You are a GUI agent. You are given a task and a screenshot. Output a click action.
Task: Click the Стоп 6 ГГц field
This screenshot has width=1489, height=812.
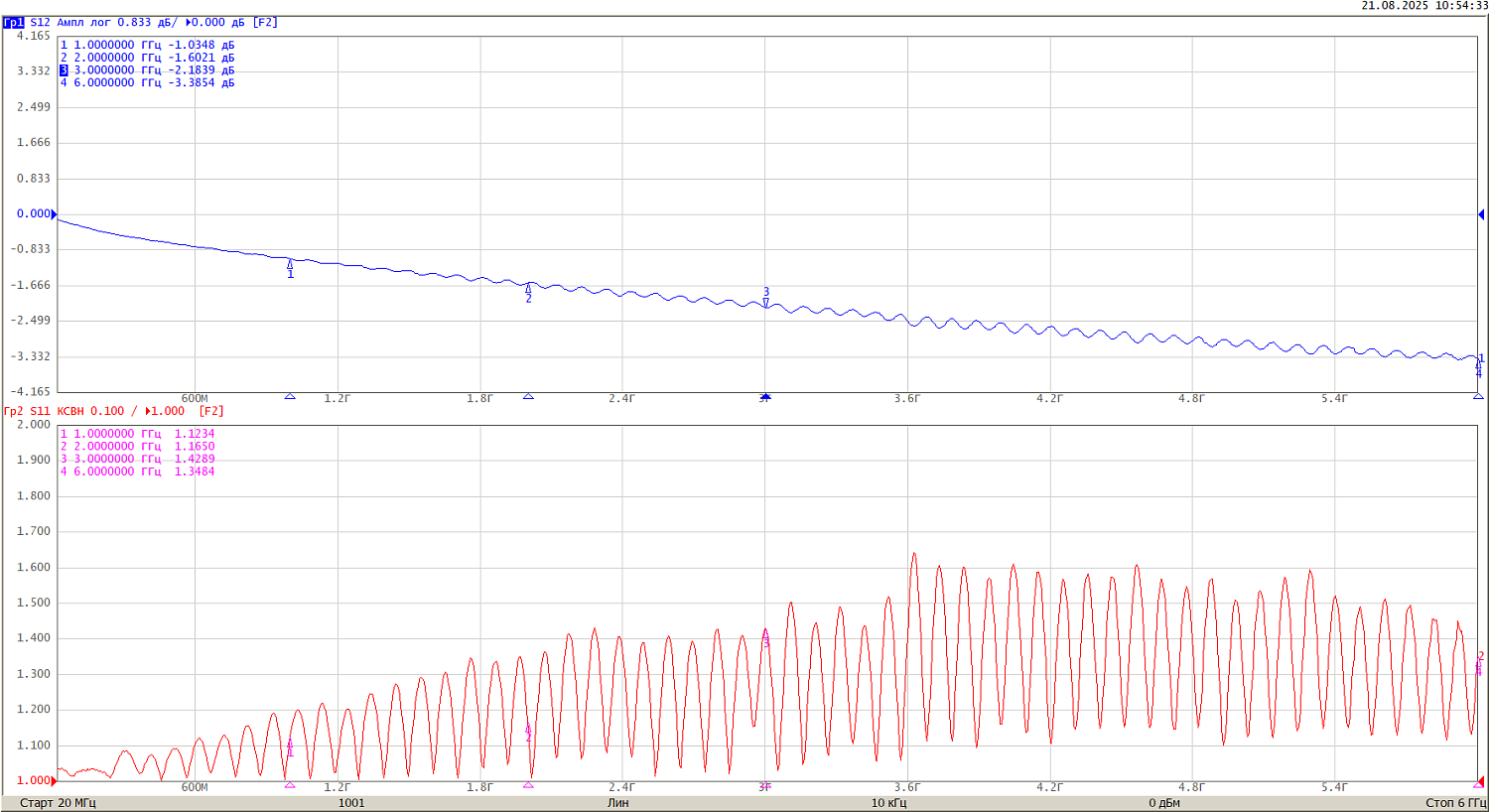[x=1454, y=802]
